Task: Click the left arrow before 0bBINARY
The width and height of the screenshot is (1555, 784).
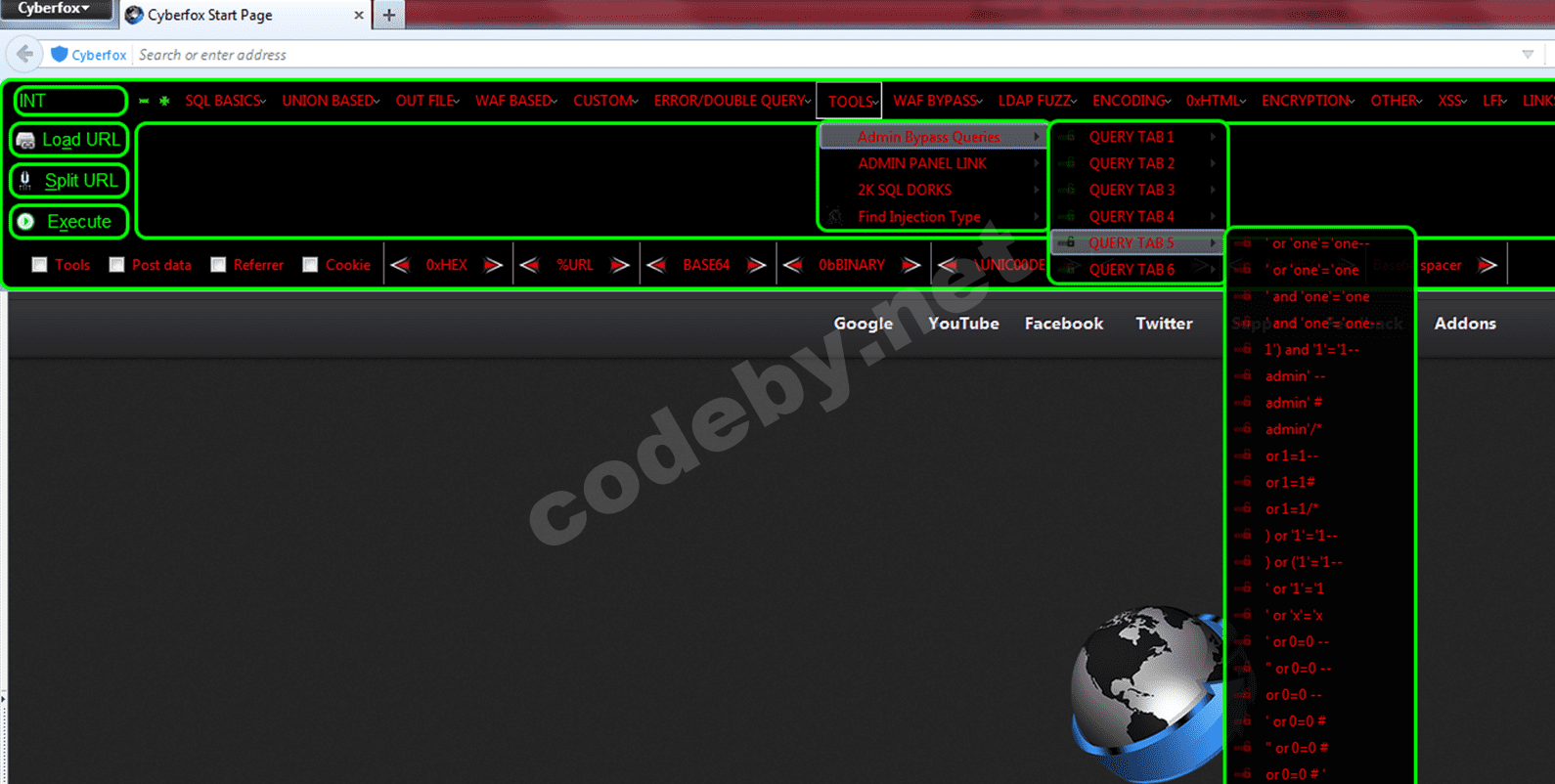Action: tap(793, 265)
